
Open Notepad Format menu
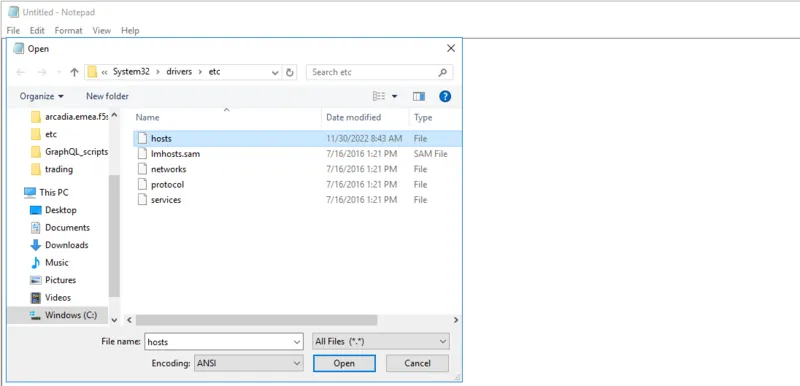click(68, 31)
